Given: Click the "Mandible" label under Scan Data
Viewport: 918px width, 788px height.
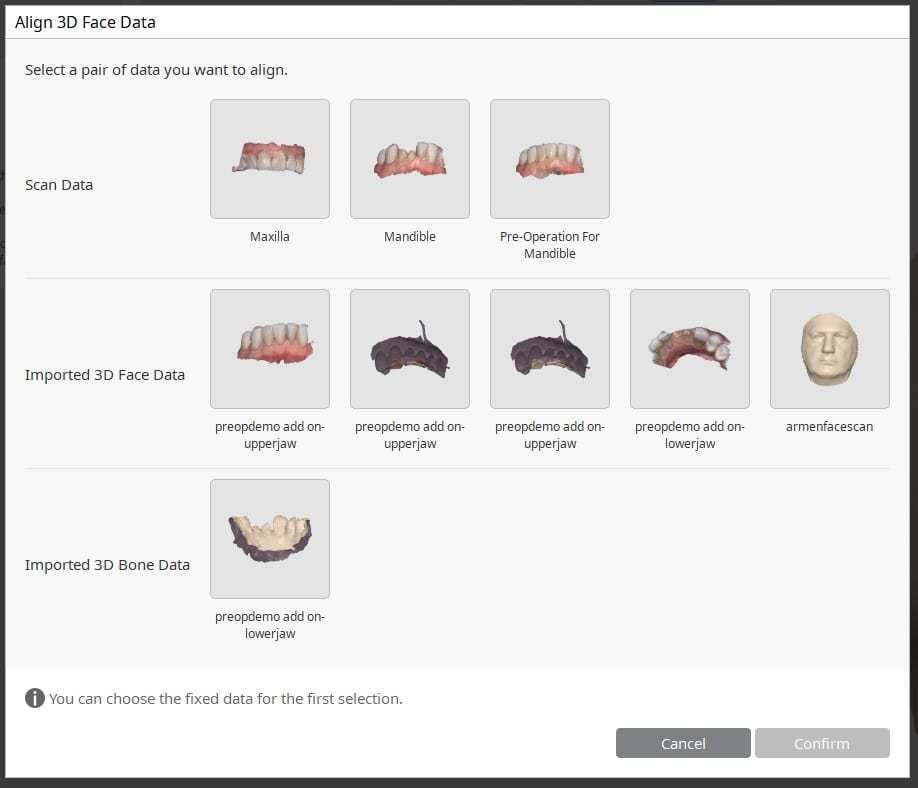Looking at the screenshot, I should click(x=410, y=237).
